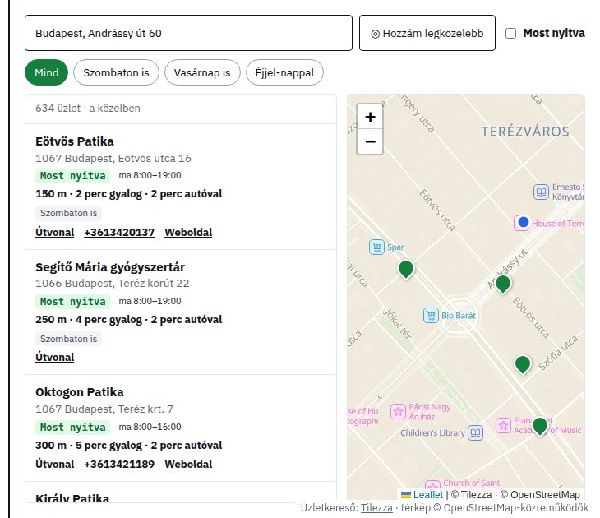
Task: Click the green pin by Academy of Music
Action: (x=540, y=426)
